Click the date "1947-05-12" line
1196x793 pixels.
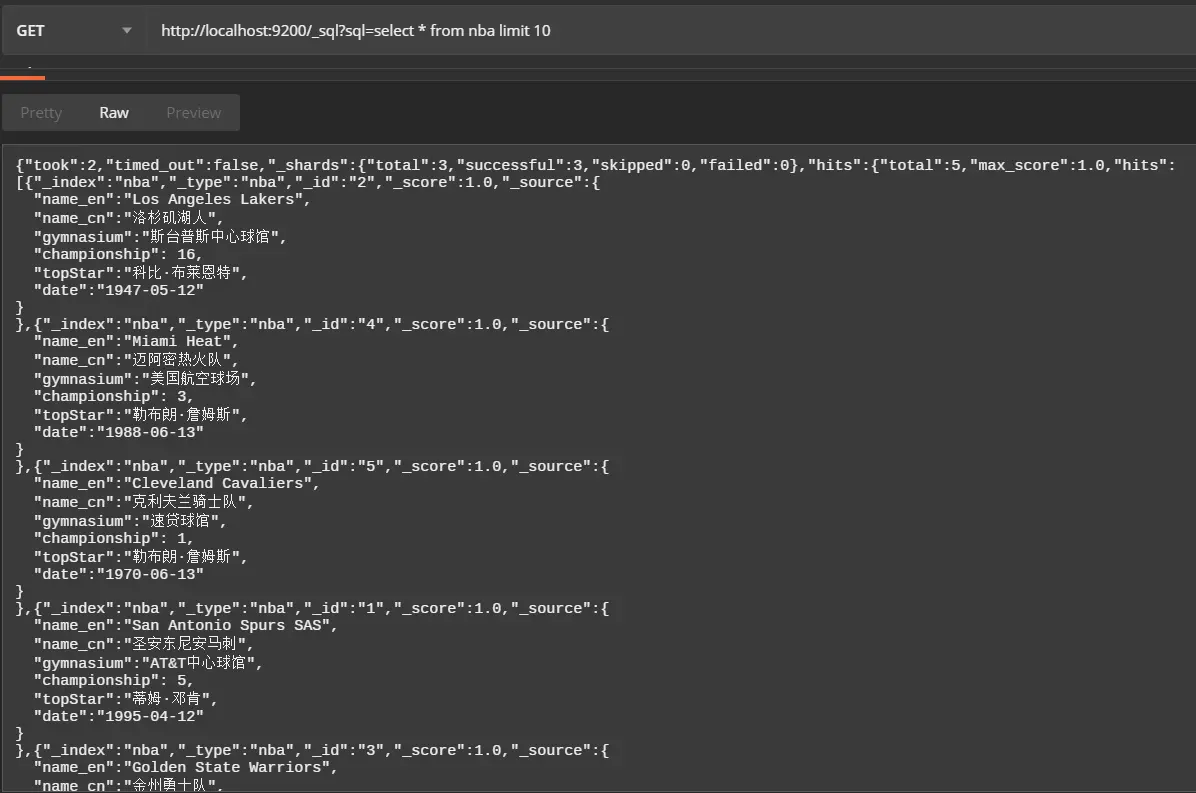pyautogui.click(x=118, y=291)
